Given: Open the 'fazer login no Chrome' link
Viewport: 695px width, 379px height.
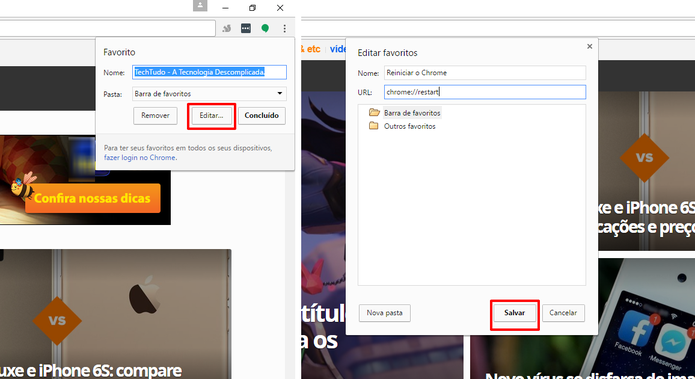Looking at the screenshot, I should pos(140,157).
